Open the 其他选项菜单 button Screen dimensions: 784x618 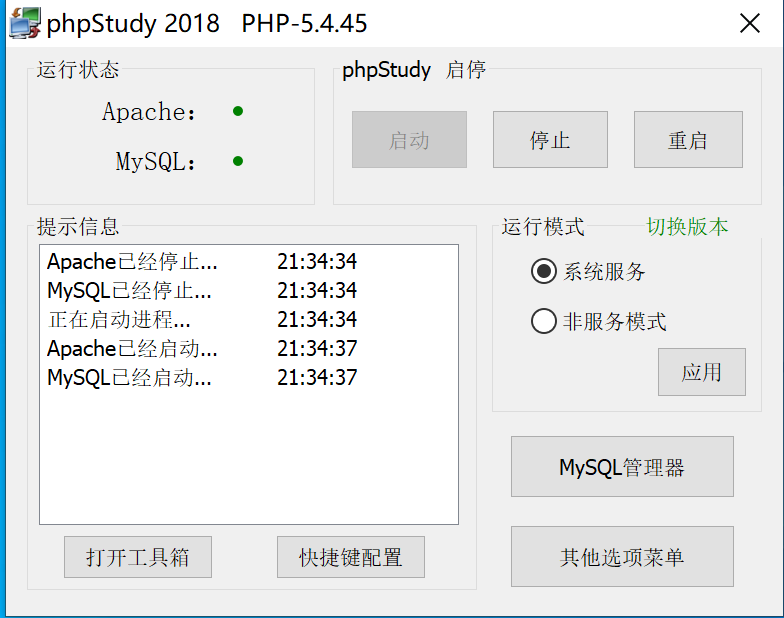tap(622, 556)
